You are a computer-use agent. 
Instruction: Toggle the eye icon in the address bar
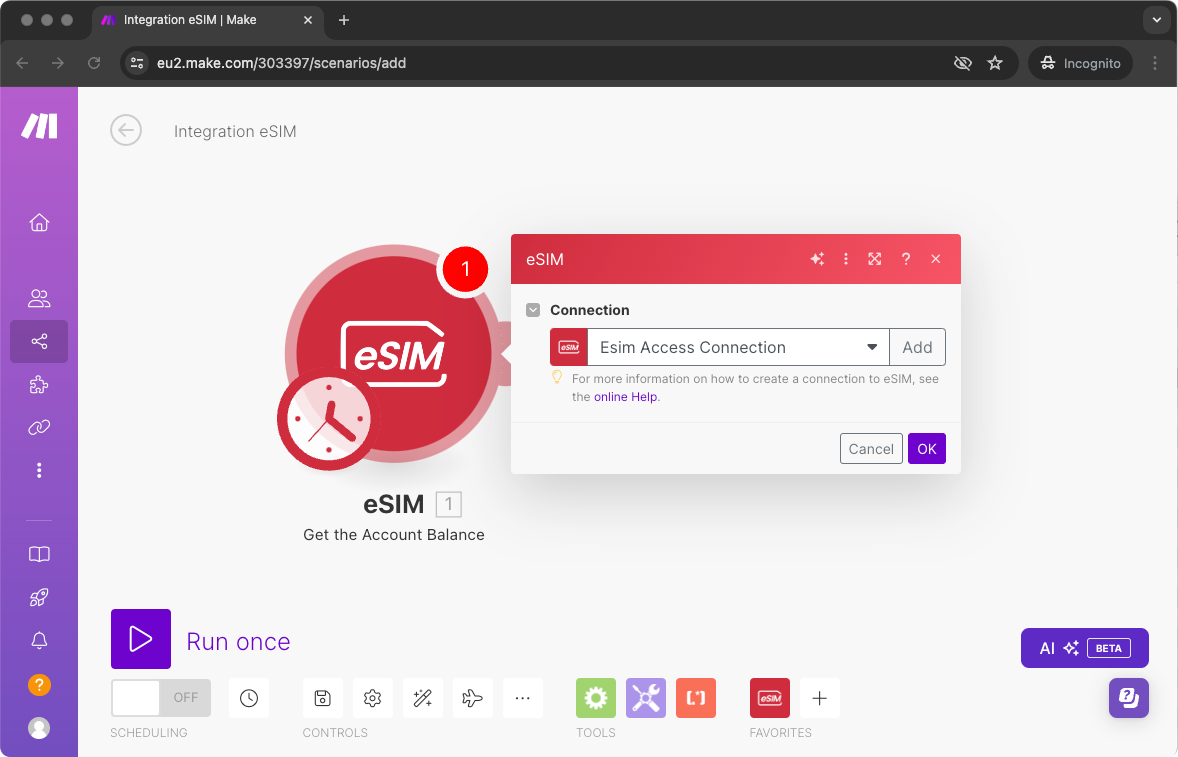[x=962, y=62]
